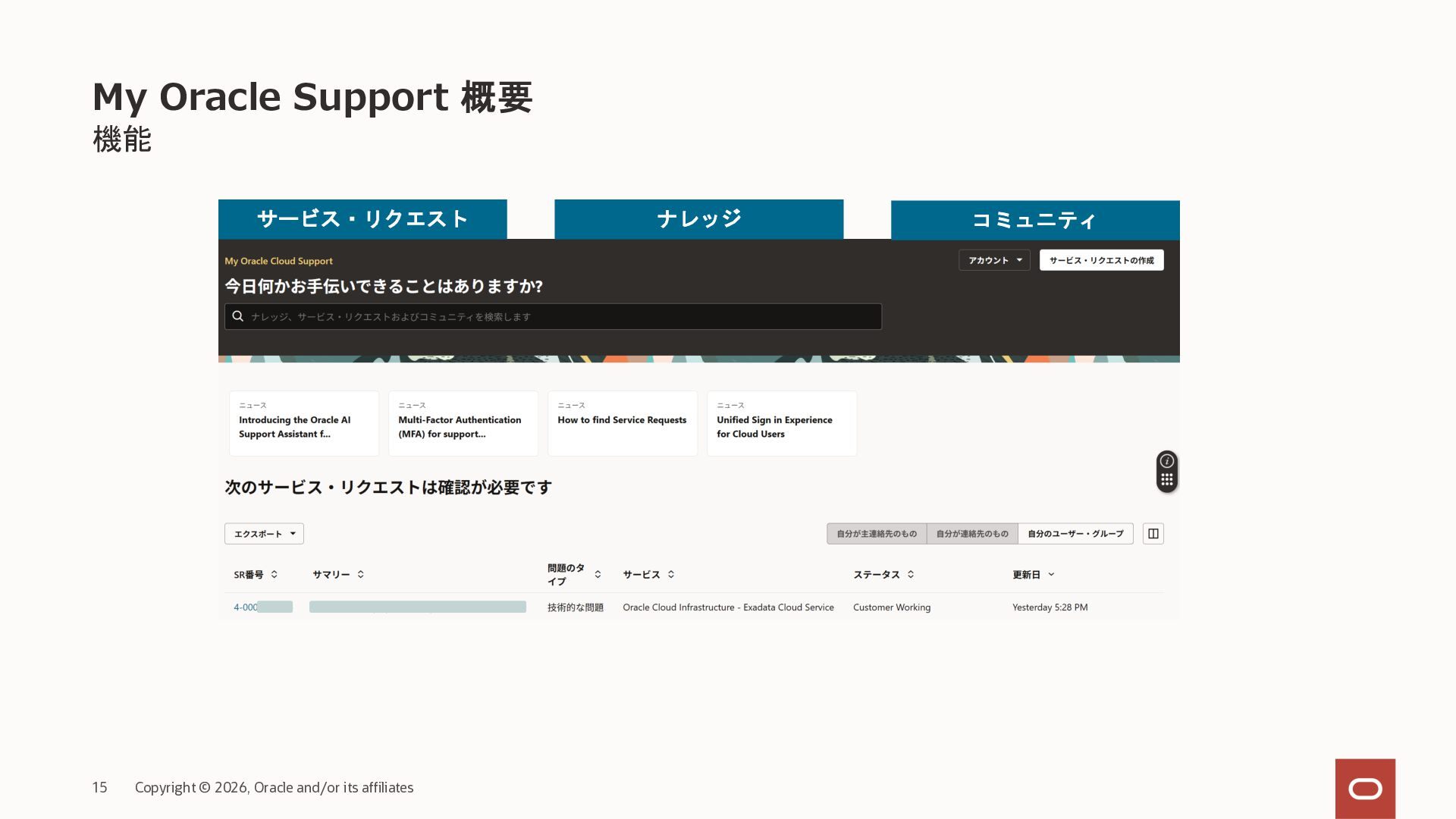Select 自分が主連絡先のもの filter
Viewport: 1456px width, 819px height.
[876, 534]
